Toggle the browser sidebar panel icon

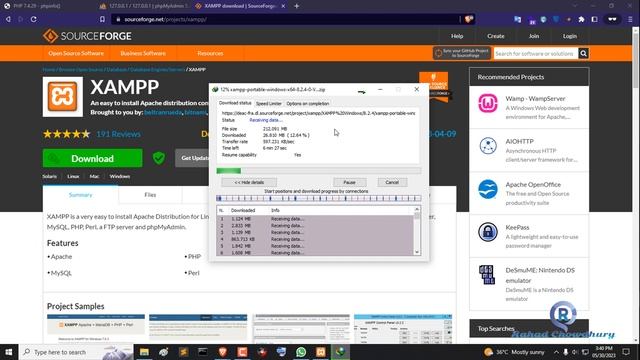[x=595, y=19]
